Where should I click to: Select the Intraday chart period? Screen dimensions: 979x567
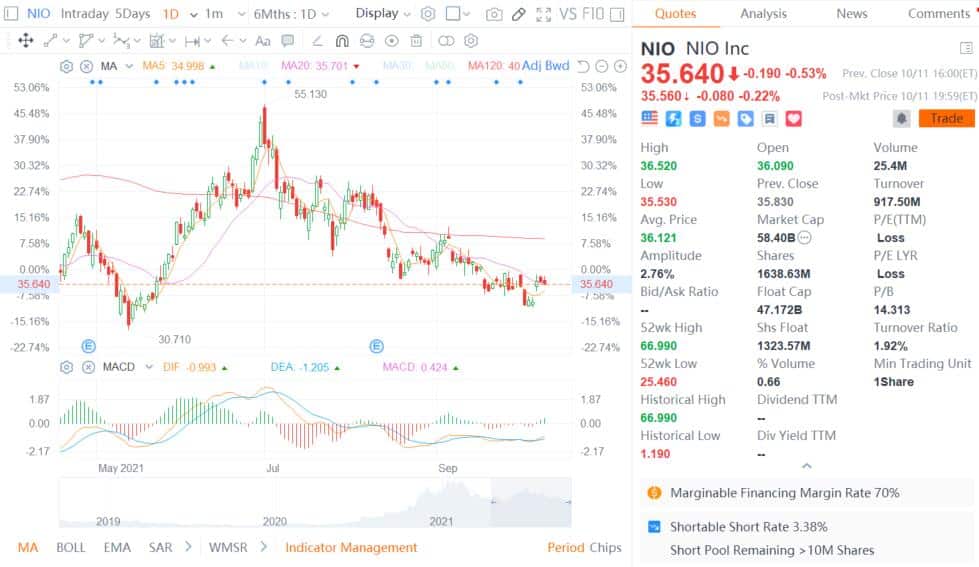84,14
